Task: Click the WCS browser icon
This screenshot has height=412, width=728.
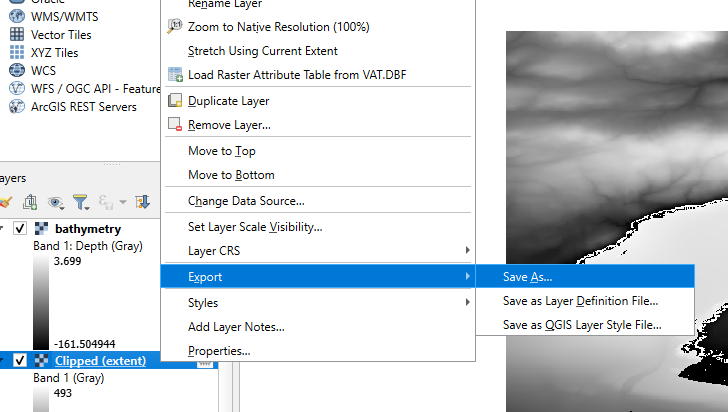Action: (17, 71)
